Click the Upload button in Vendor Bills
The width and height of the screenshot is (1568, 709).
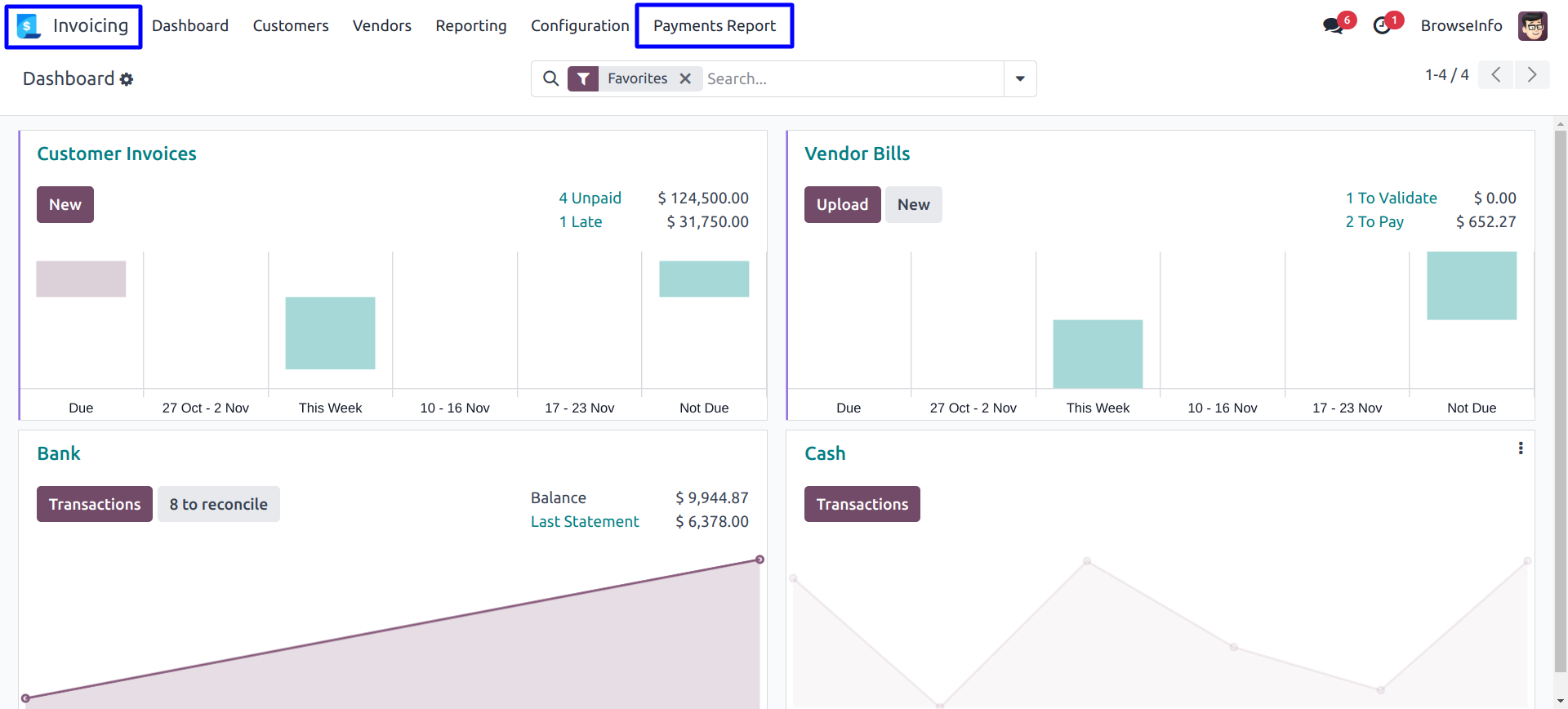pos(842,205)
